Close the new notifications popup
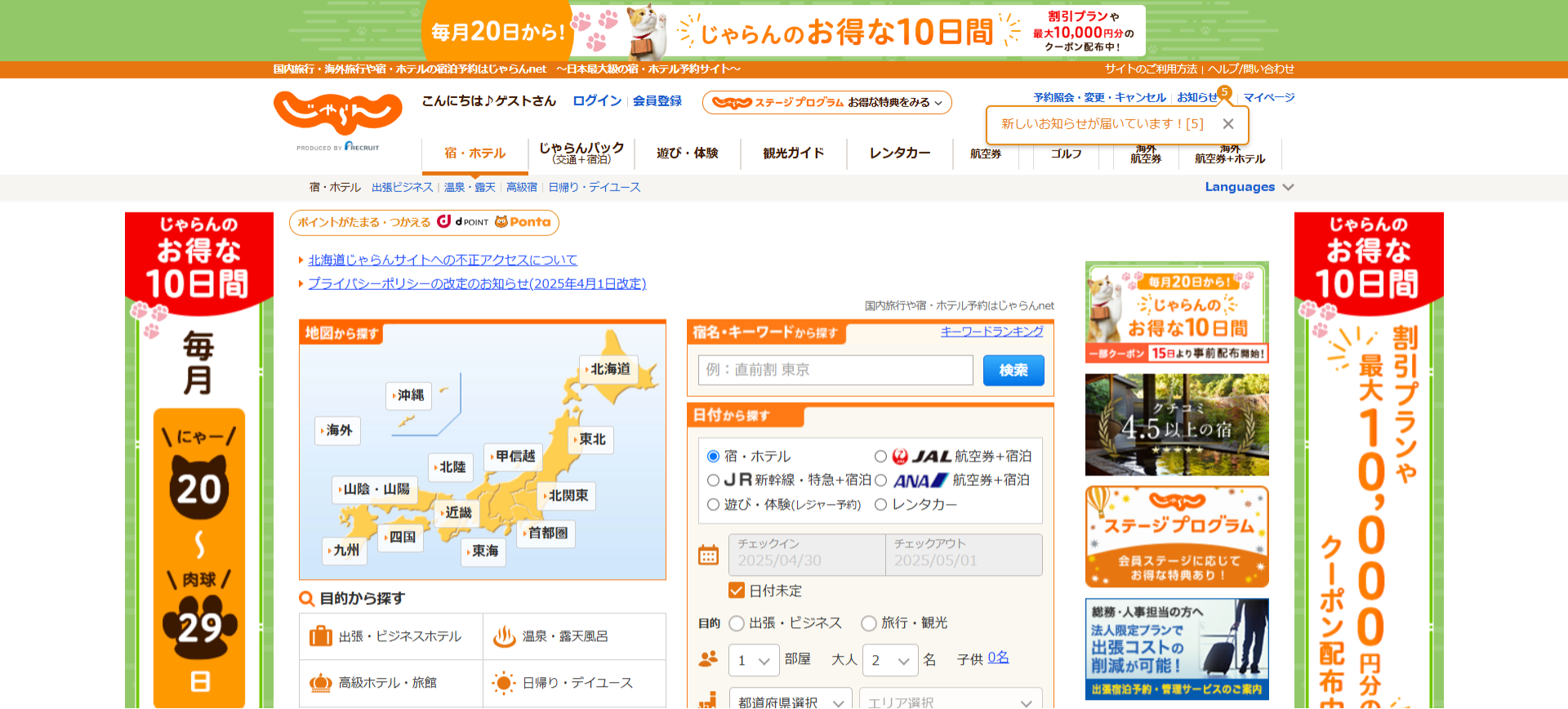Viewport: 1568px width, 709px height. (1227, 124)
